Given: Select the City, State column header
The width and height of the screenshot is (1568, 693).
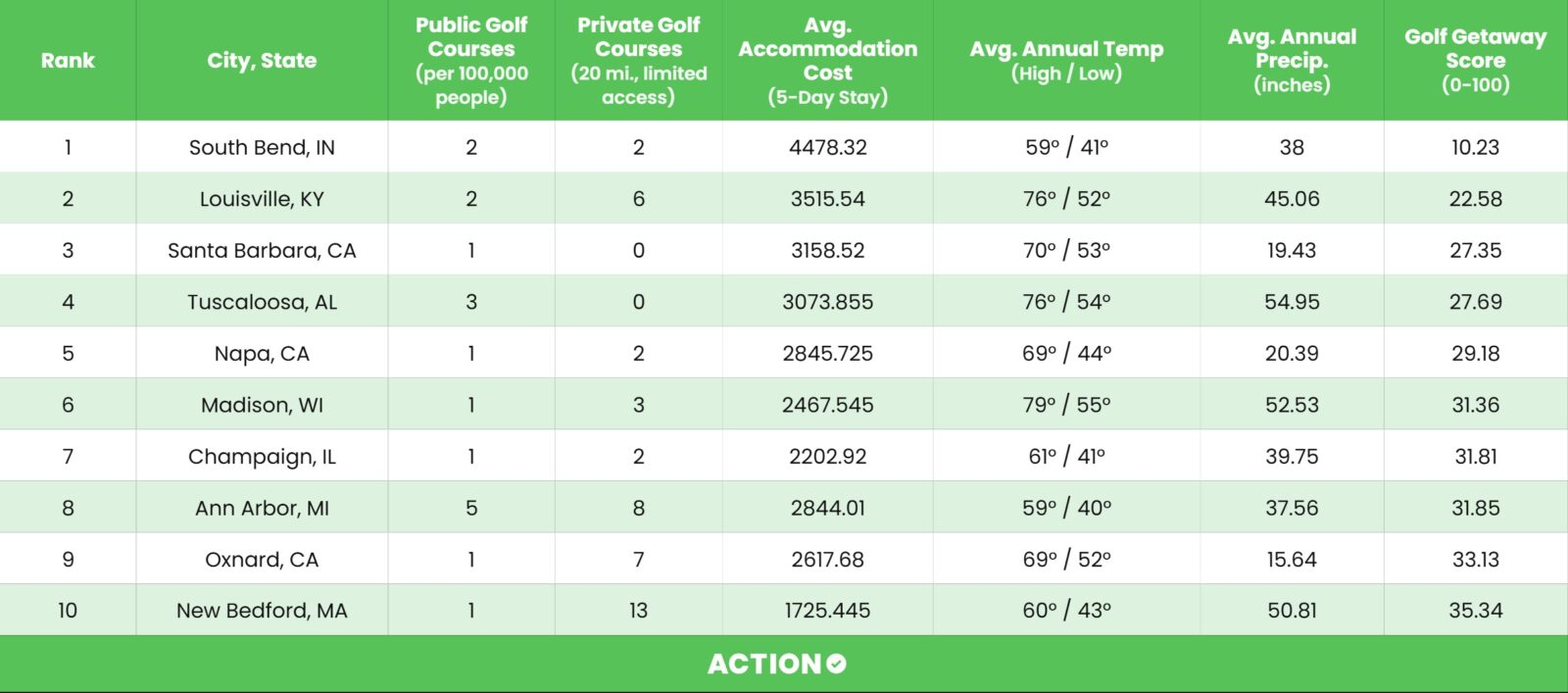Looking at the screenshot, I should click(262, 61).
